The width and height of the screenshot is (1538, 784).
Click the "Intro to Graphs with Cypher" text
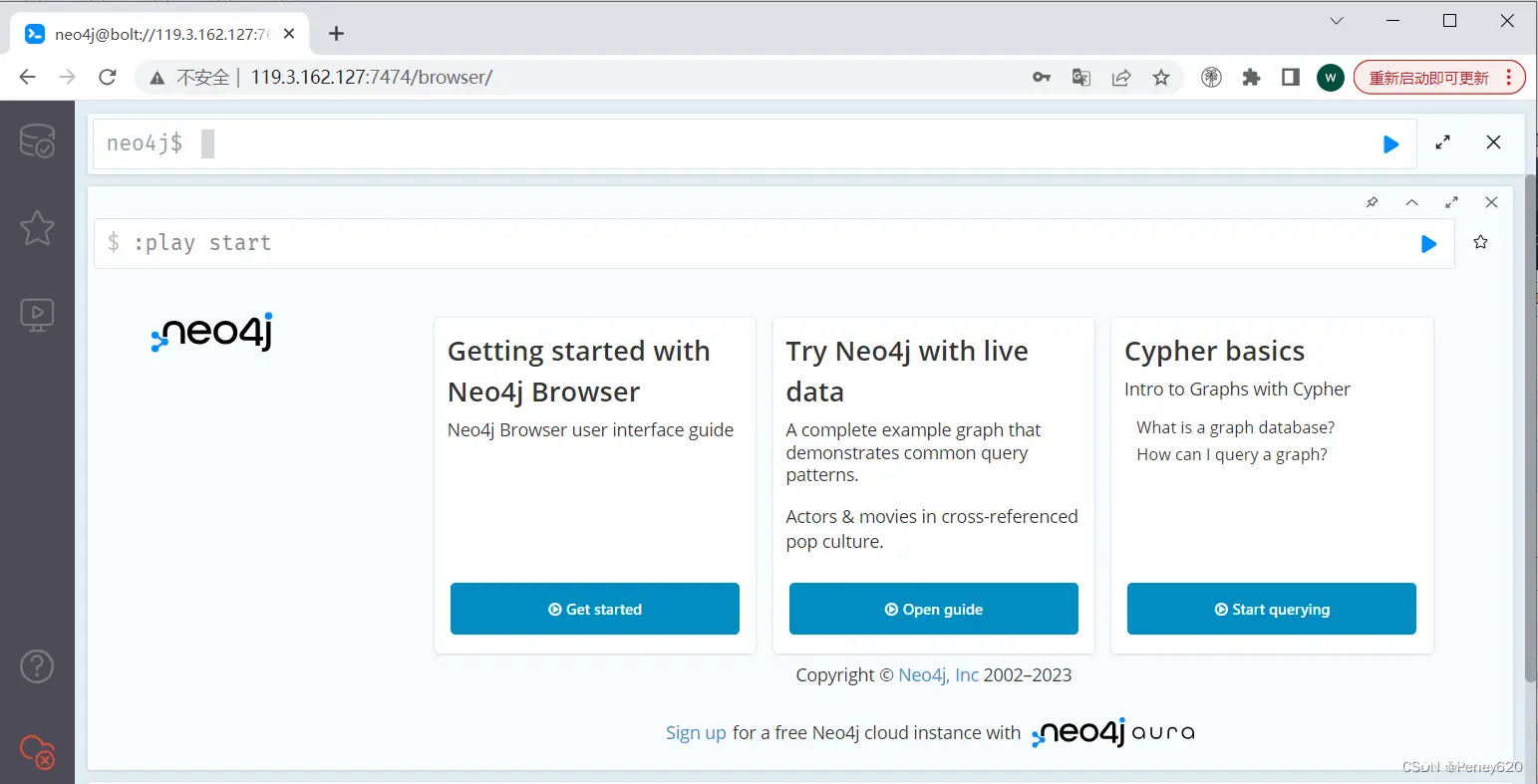point(1237,390)
